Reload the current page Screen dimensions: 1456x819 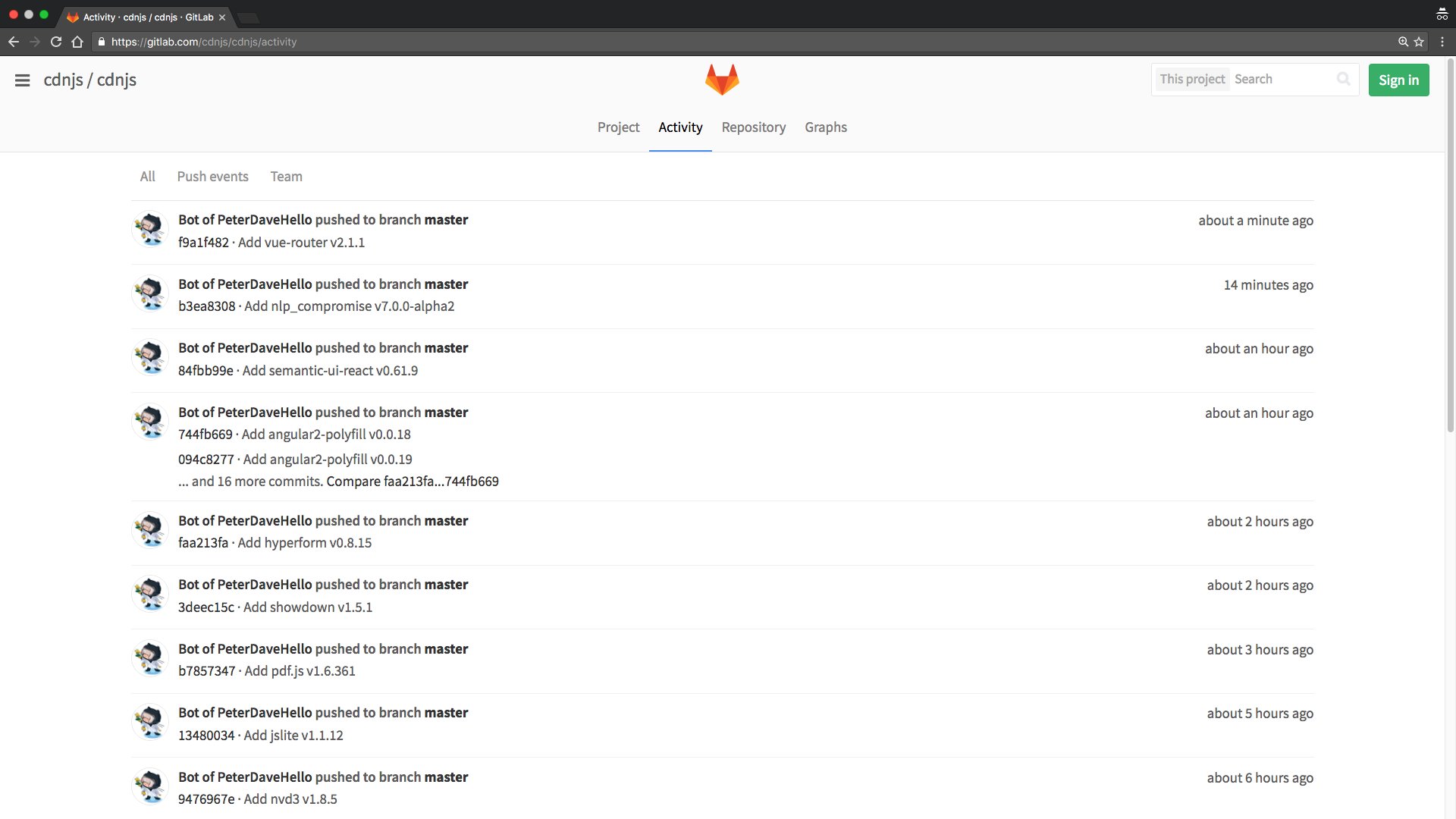pos(56,42)
